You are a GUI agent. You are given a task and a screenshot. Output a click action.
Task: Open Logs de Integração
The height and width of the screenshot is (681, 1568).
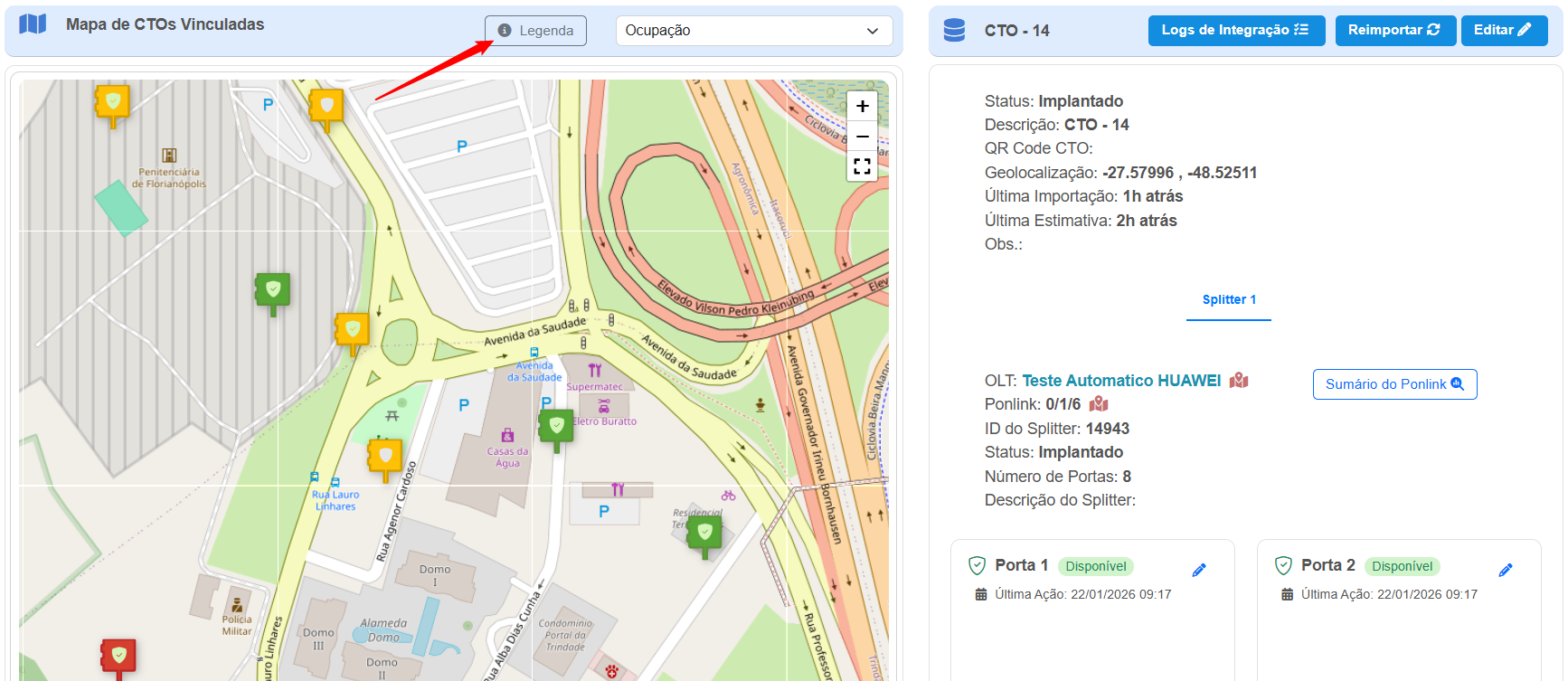[1235, 31]
